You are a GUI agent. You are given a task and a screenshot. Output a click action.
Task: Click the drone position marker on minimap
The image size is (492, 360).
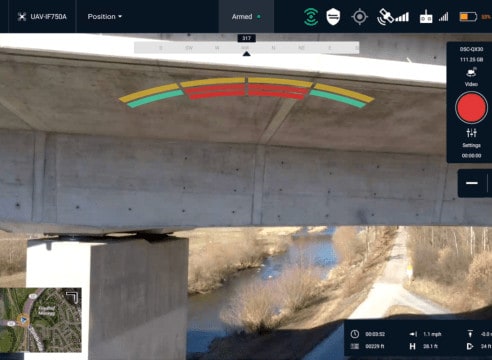[x=23, y=321]
